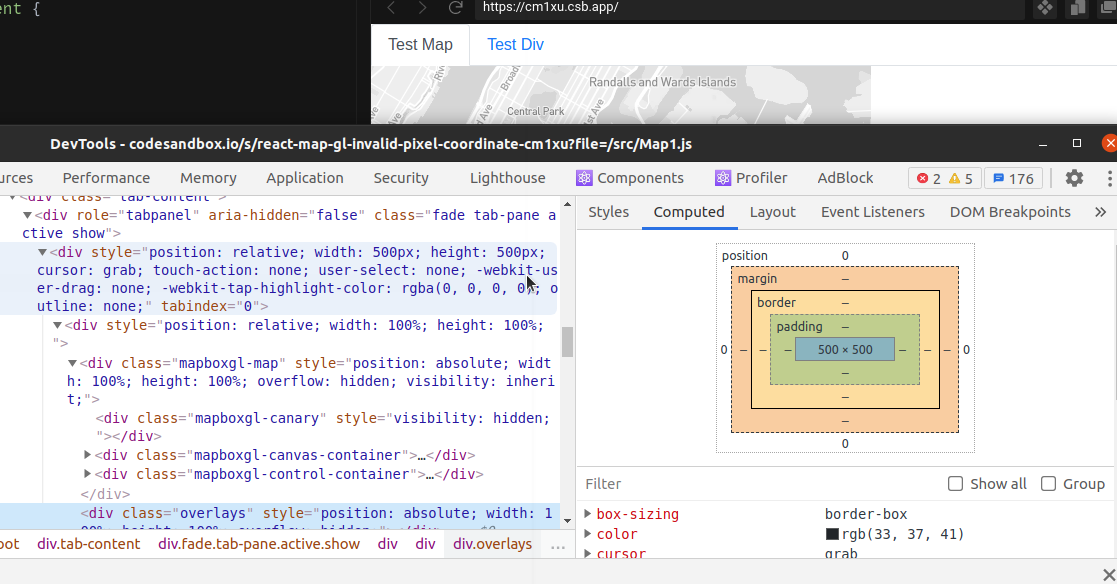1117x584 pixels.
Task: Open DevTools settings gear
Action: pyautogui.click(x=1074, y=177)
